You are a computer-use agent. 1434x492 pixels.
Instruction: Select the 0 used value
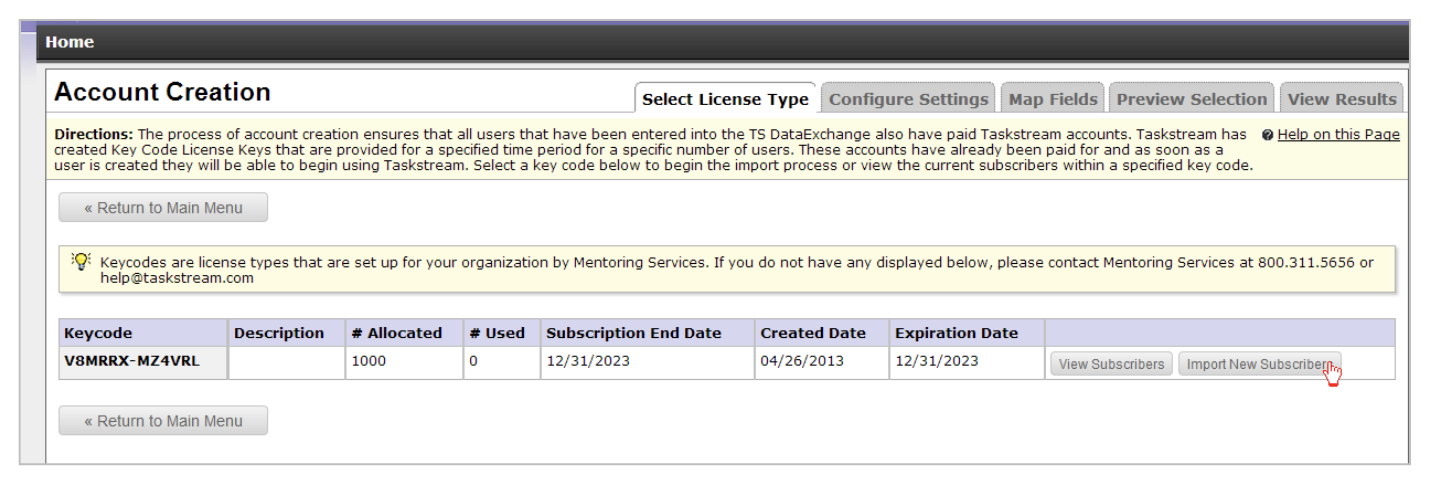[x=473, y=362]
